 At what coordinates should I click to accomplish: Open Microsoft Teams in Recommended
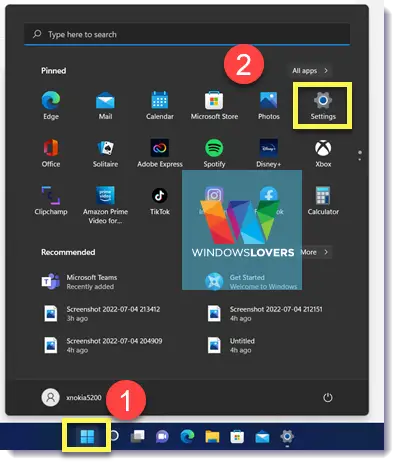pyautogui.click(x=79, y=282)
